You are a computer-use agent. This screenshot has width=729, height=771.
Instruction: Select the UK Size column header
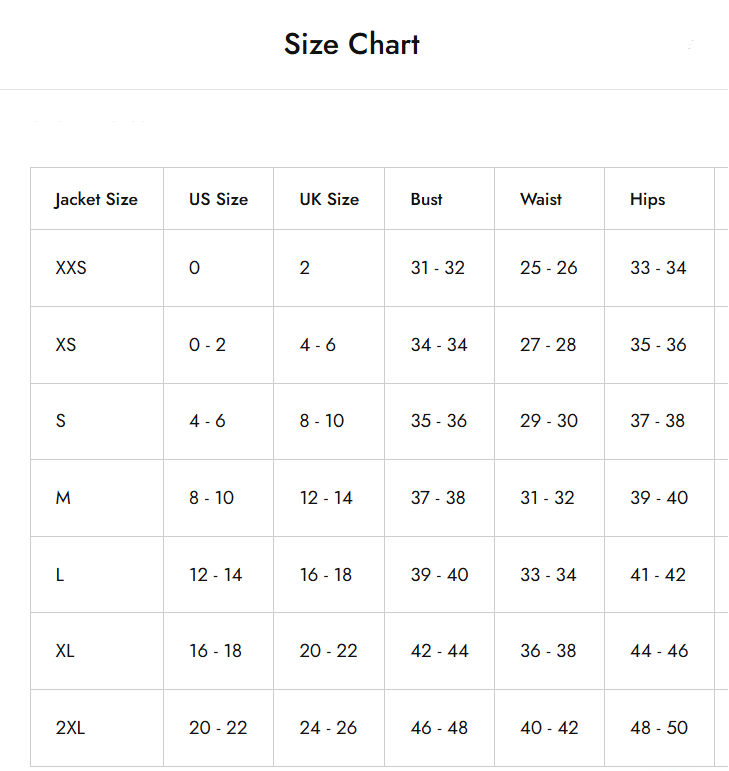coord(329,199)
